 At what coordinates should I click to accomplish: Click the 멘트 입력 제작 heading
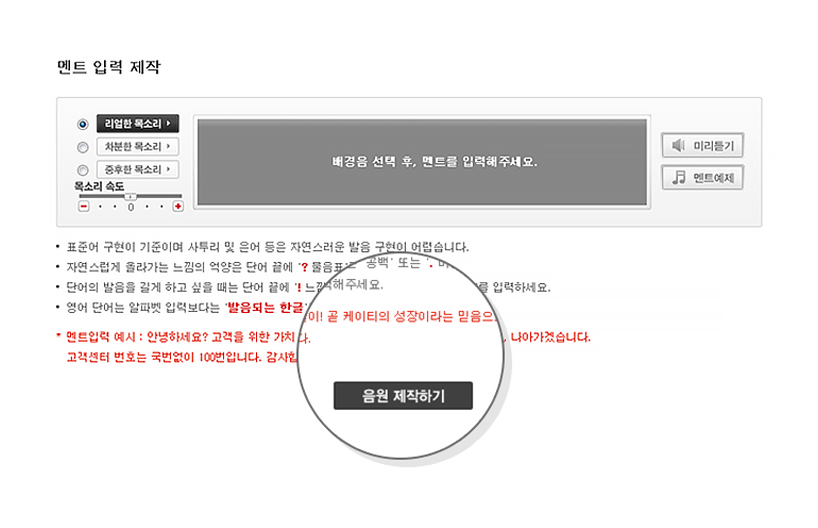coord(109,67)
